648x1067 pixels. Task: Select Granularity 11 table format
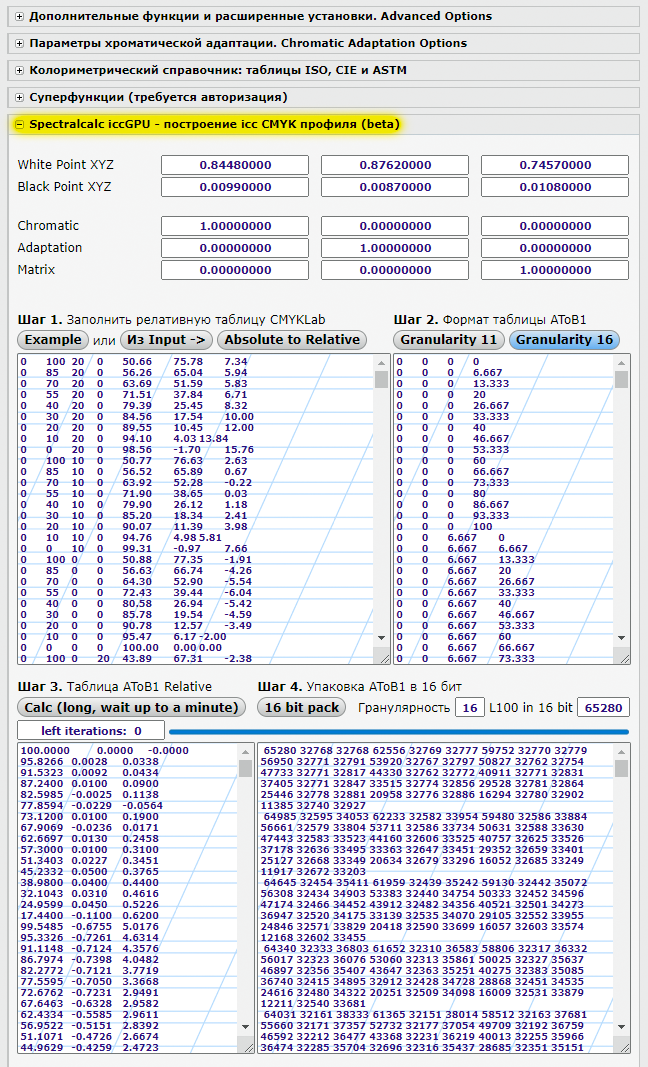click(x=448, y=340)
